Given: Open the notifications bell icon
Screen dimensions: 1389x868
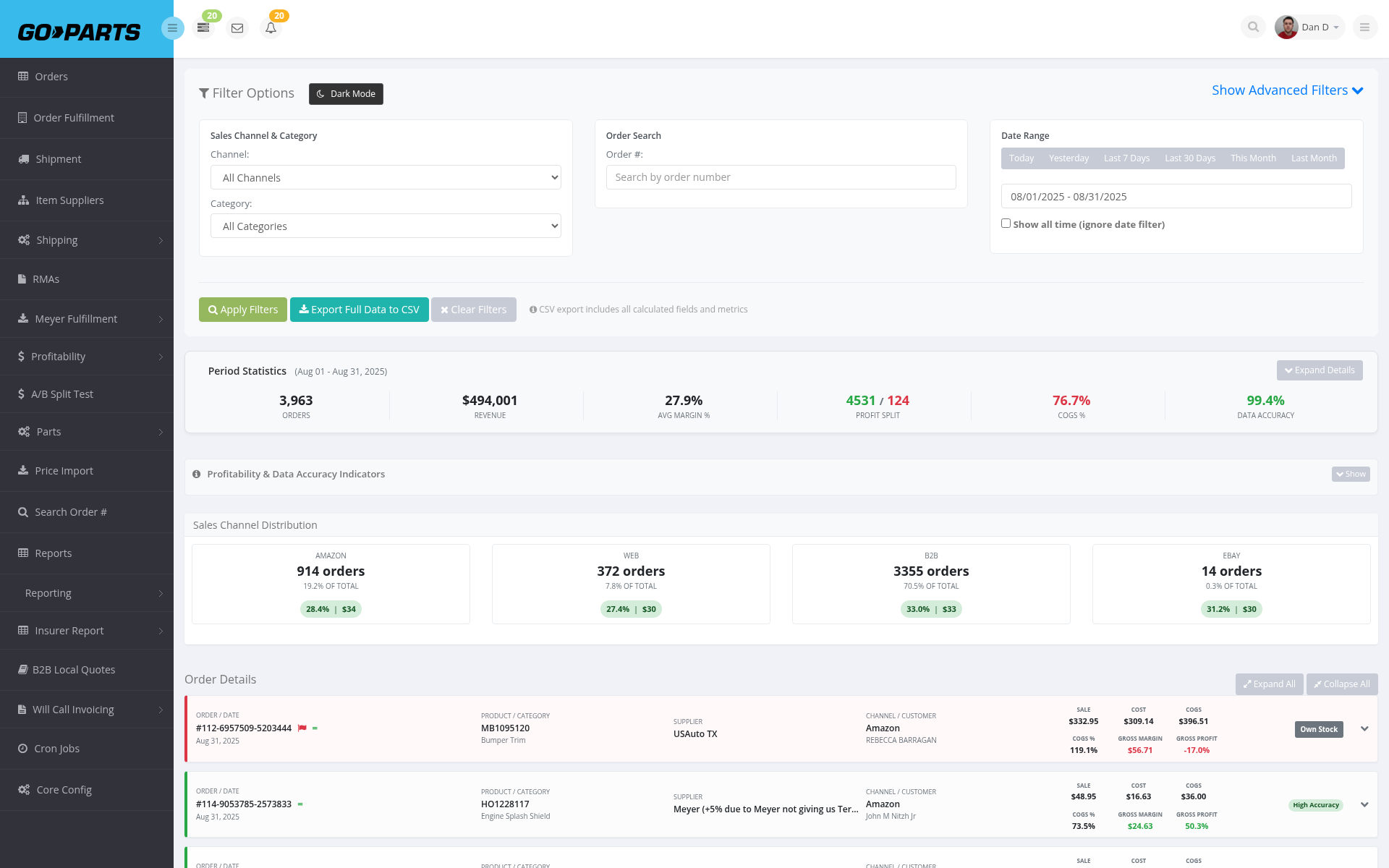Looking at the screenshot, I should [271, 27].
